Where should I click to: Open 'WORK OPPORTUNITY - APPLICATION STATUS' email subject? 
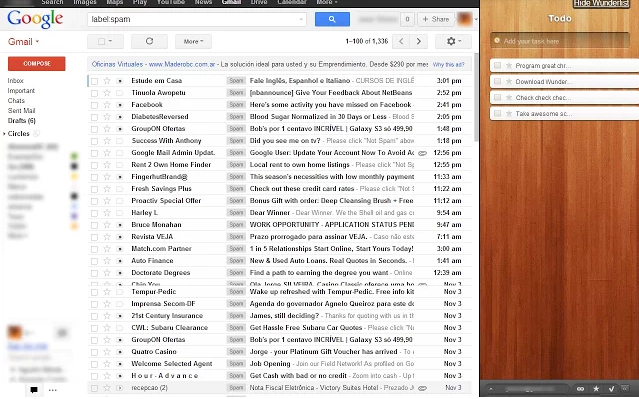tap(331, 225)
